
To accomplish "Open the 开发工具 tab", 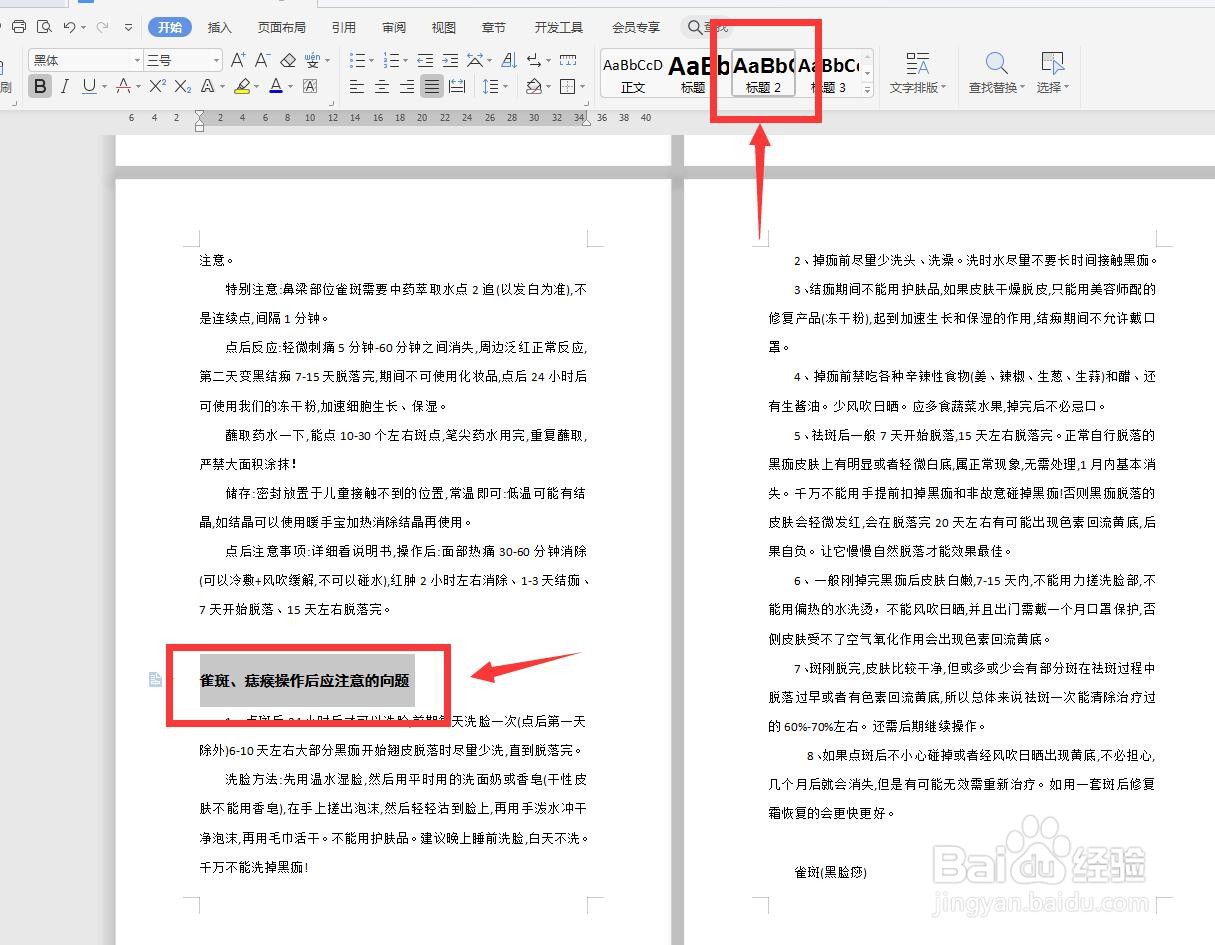I will 559,27.
